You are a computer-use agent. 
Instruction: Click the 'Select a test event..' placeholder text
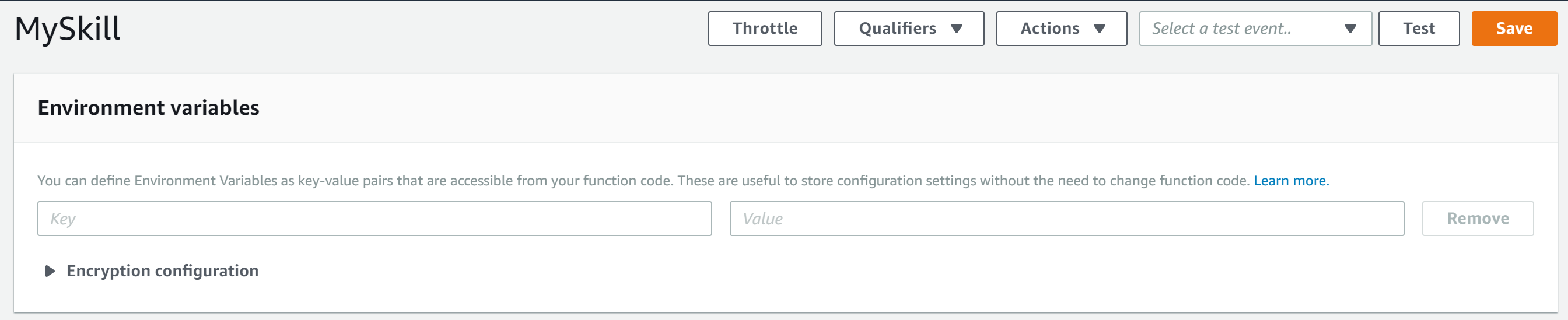1221,29
